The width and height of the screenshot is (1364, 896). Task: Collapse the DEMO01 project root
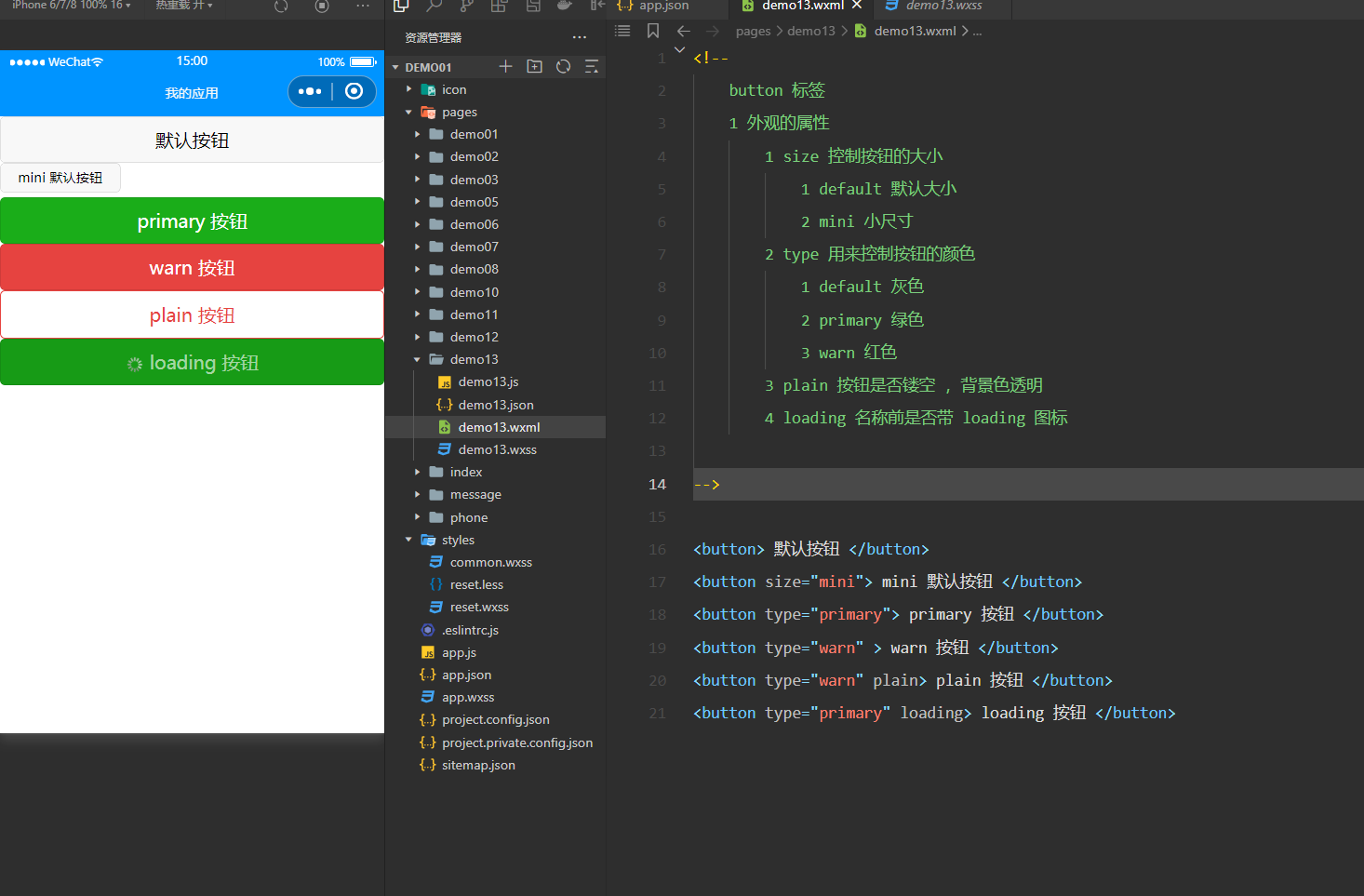click(x=395, y=67)
